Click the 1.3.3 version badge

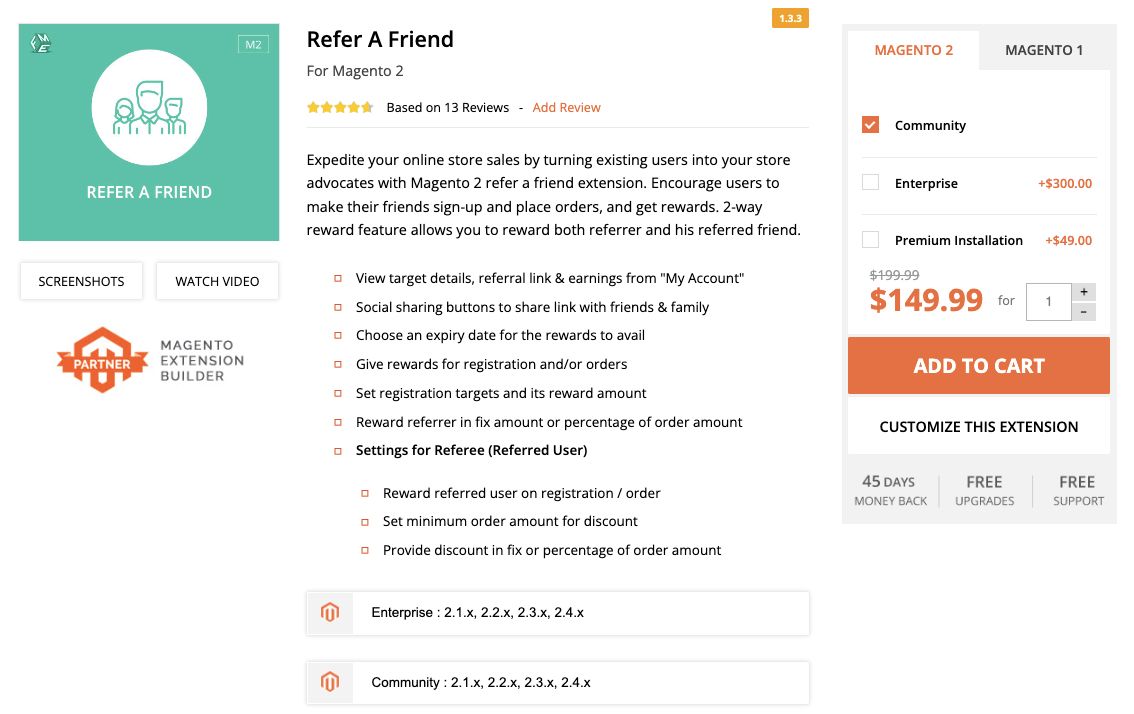click(790, 18)
